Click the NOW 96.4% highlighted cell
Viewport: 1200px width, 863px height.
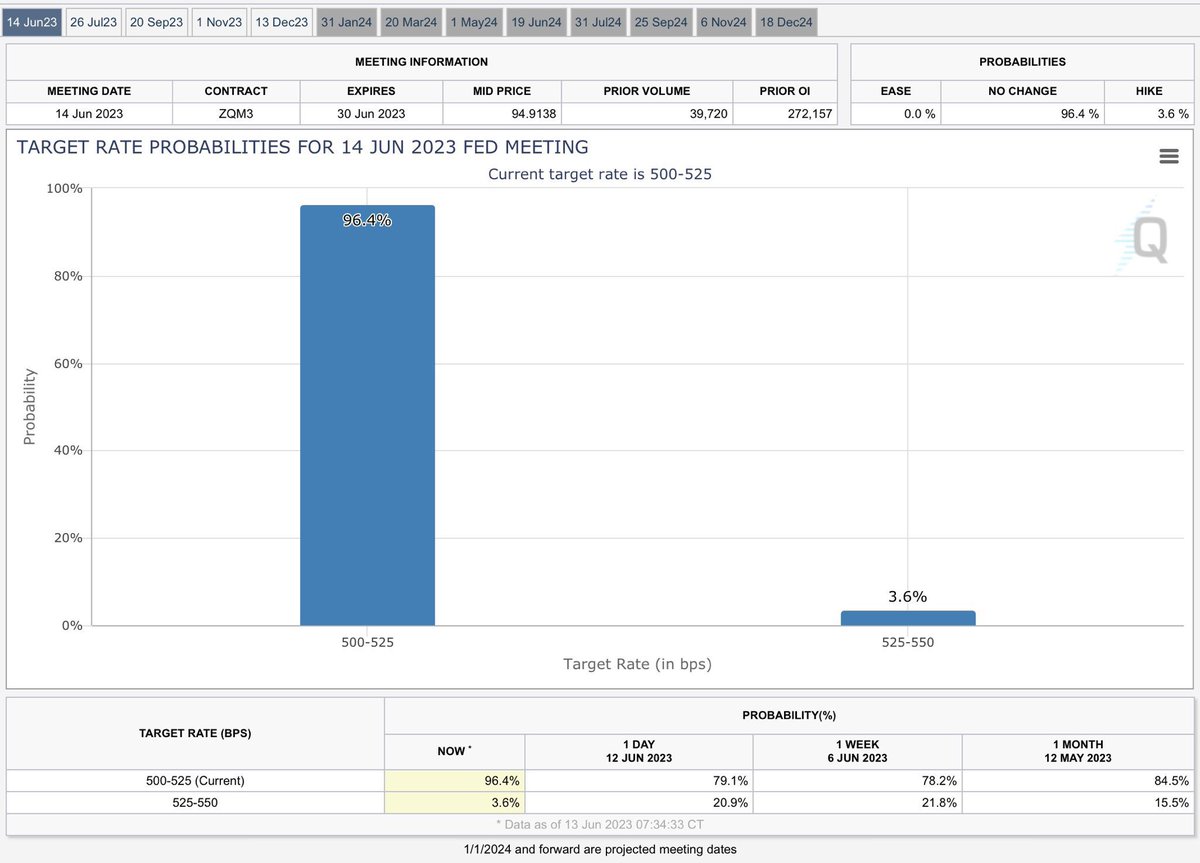454,780
